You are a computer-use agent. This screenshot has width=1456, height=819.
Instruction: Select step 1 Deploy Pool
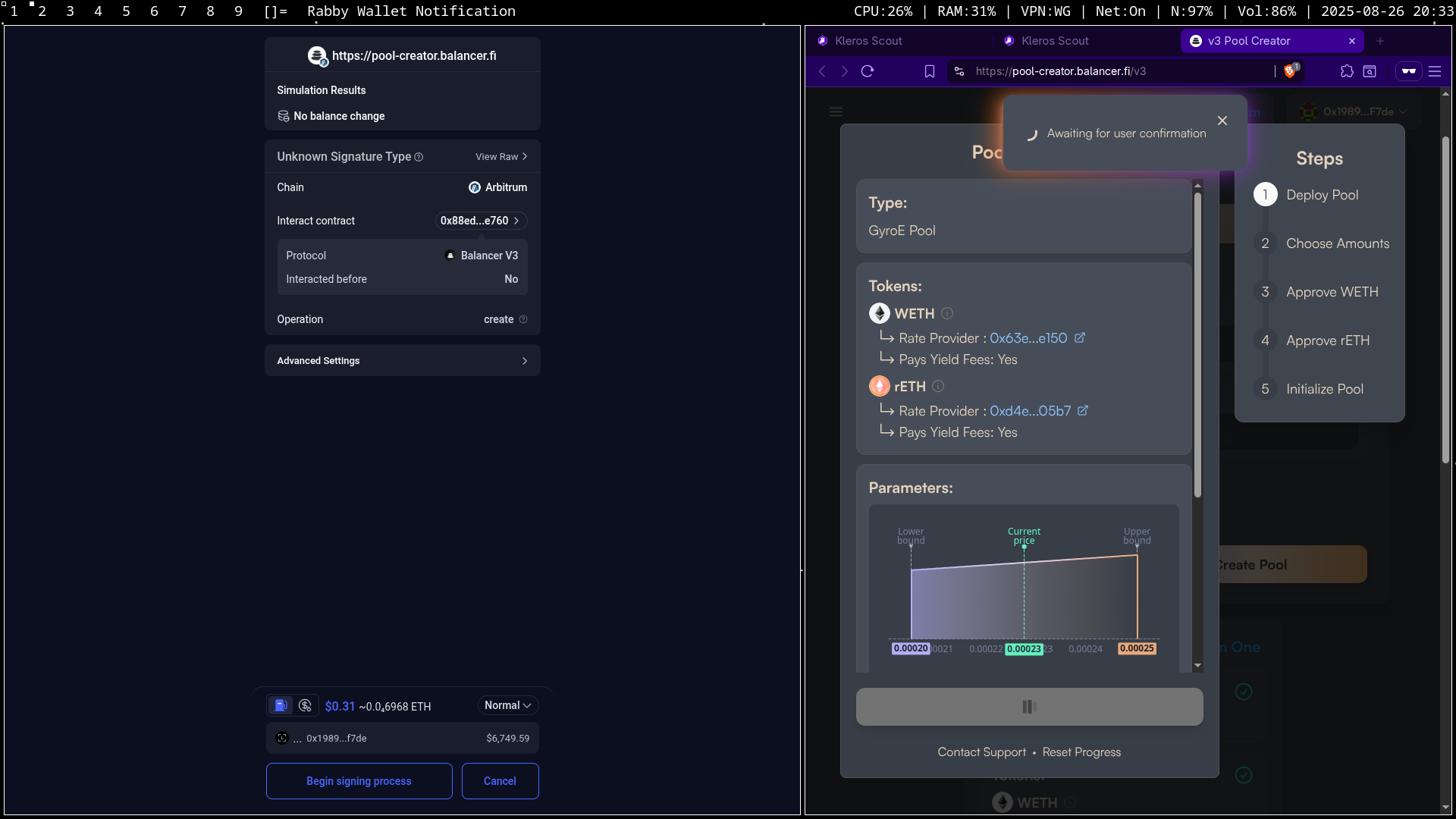[x=1306, y=195]
